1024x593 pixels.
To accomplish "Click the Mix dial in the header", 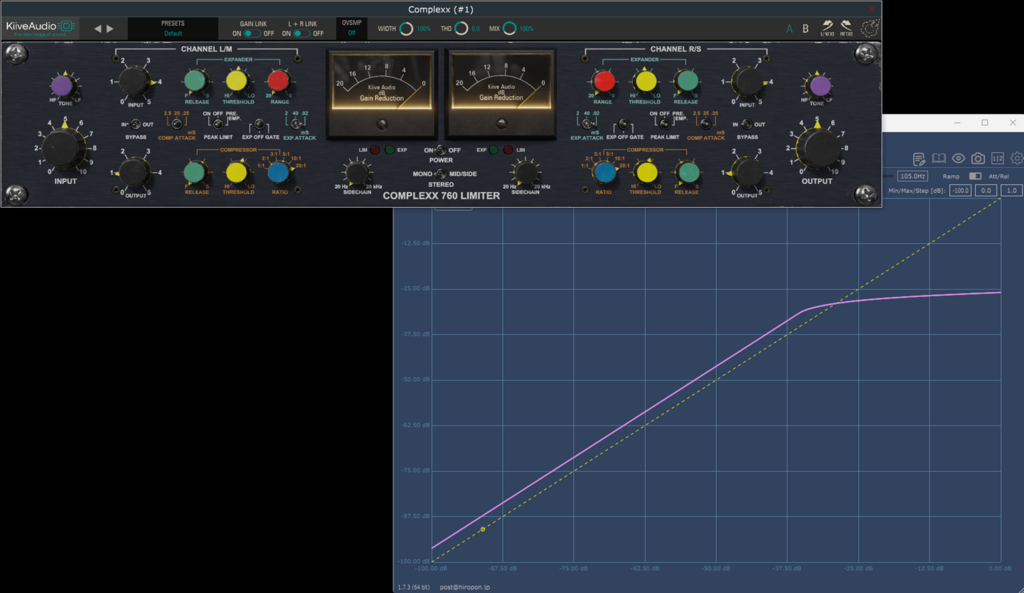I will point(509,29).
